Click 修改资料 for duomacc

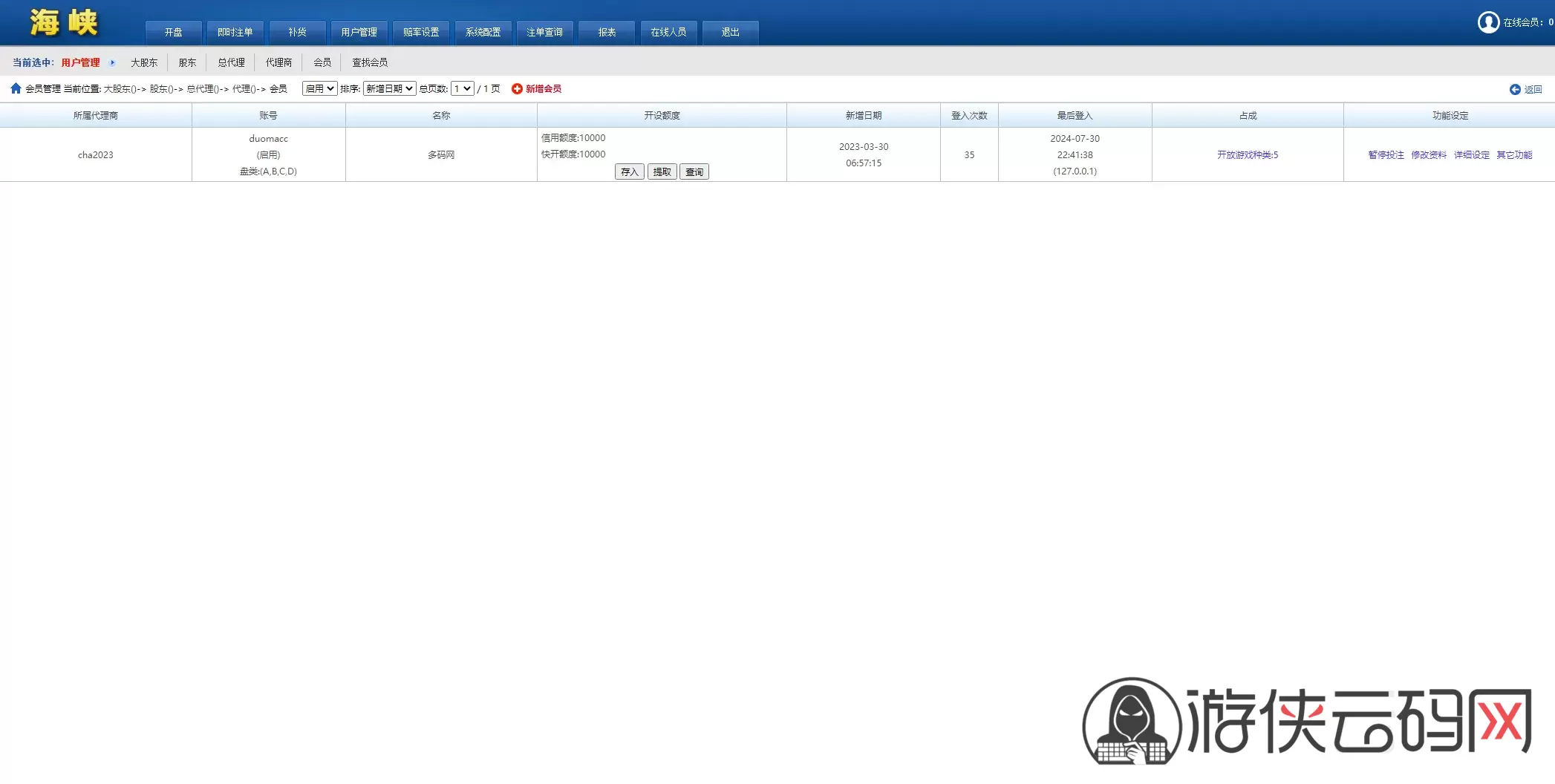click(1429, 155)
